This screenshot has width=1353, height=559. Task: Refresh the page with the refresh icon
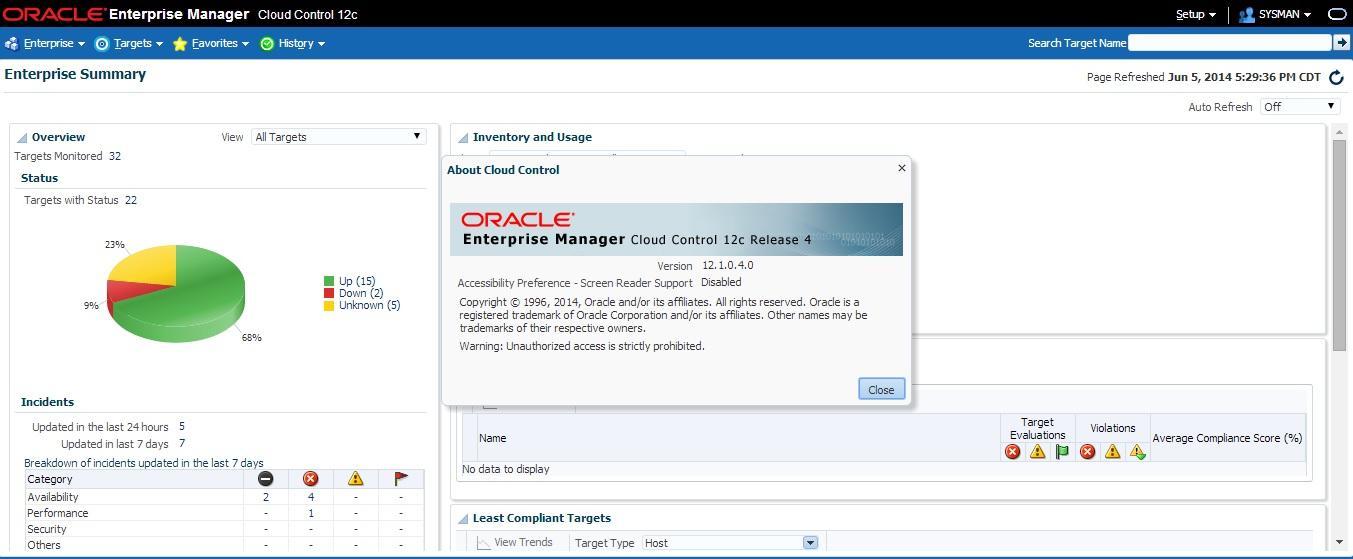point(1336,77)
